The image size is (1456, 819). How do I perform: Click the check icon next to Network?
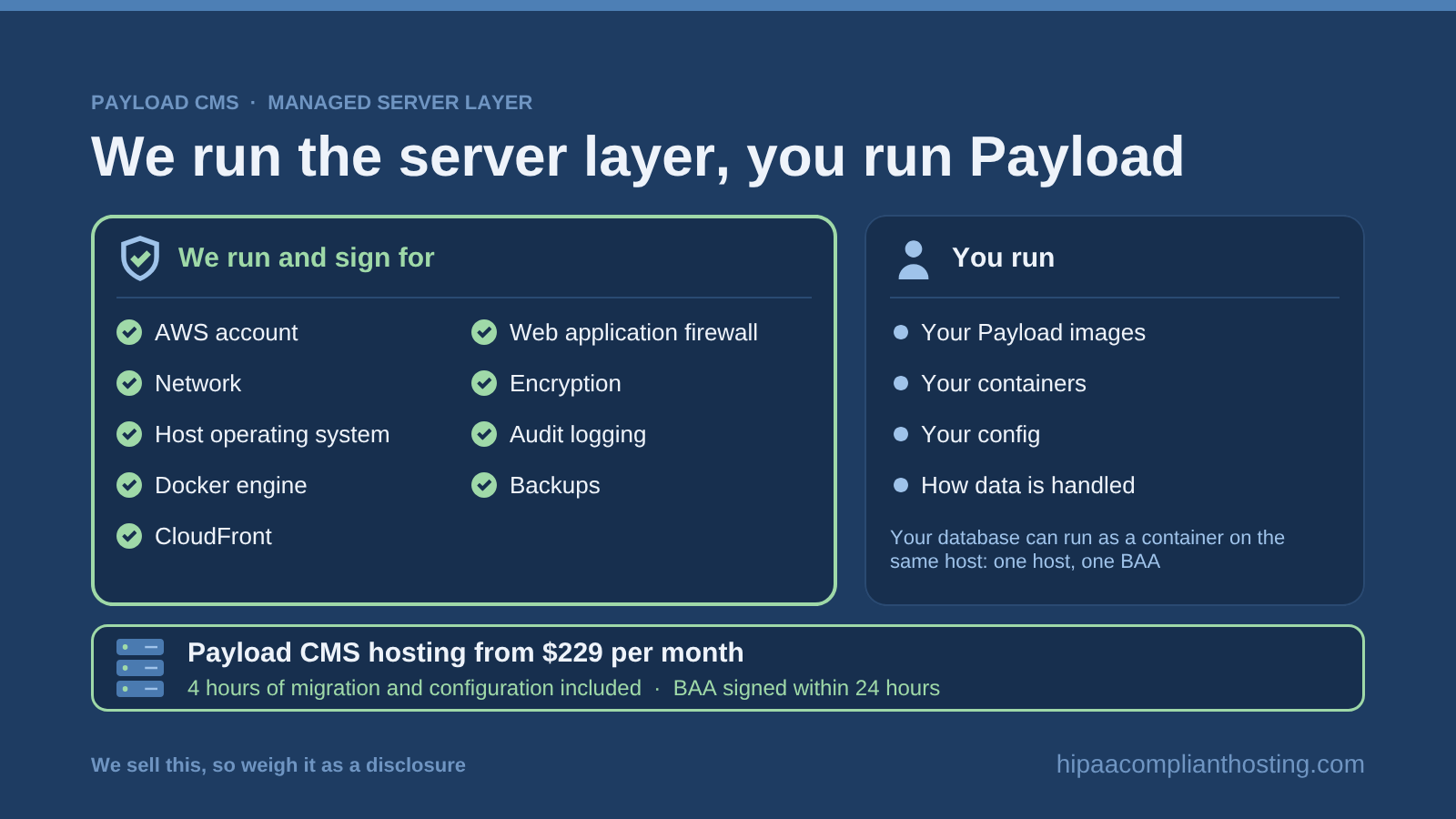pos(129,383)
